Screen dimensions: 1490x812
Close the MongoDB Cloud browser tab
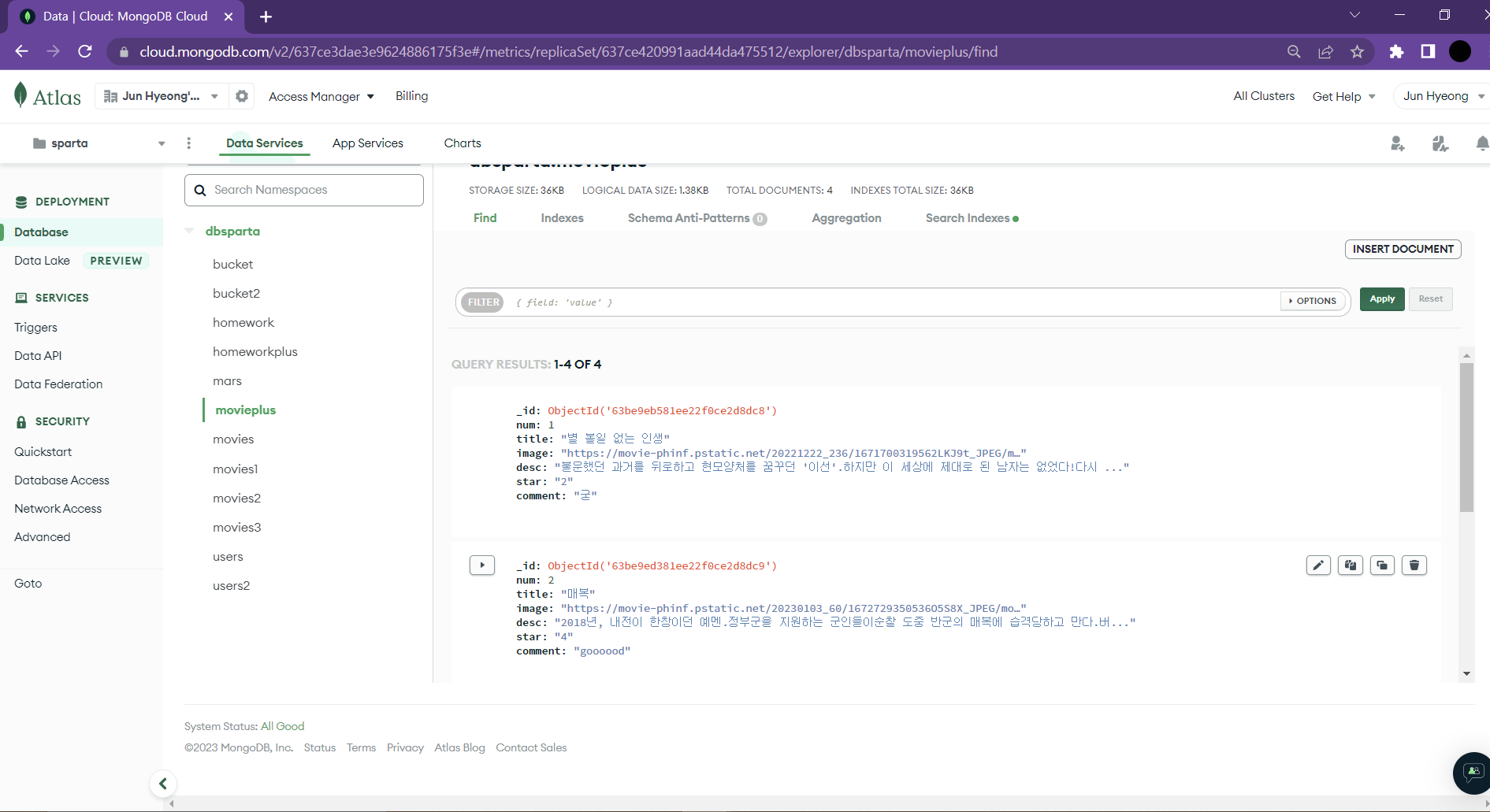tap(229, 17)
